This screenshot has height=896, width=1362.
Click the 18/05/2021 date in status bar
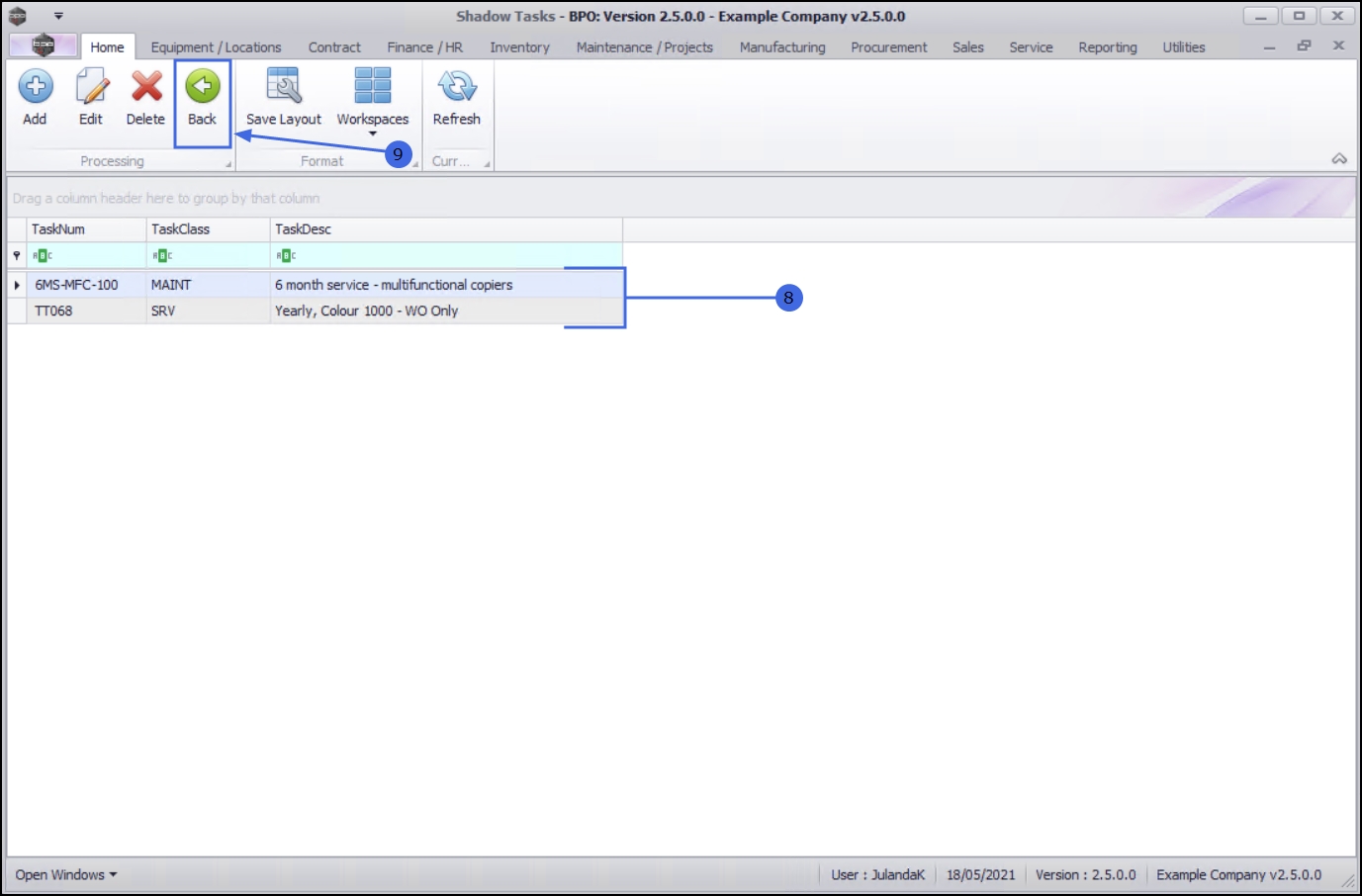[981, 875]
